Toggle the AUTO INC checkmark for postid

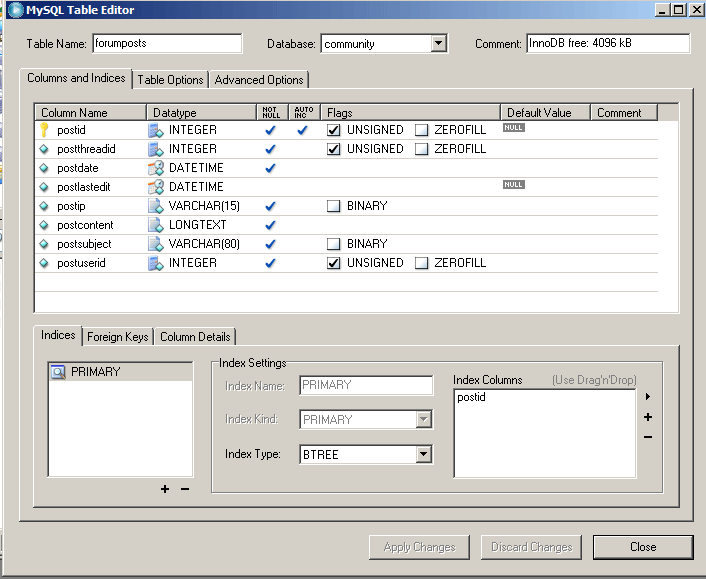pos(302,130)
